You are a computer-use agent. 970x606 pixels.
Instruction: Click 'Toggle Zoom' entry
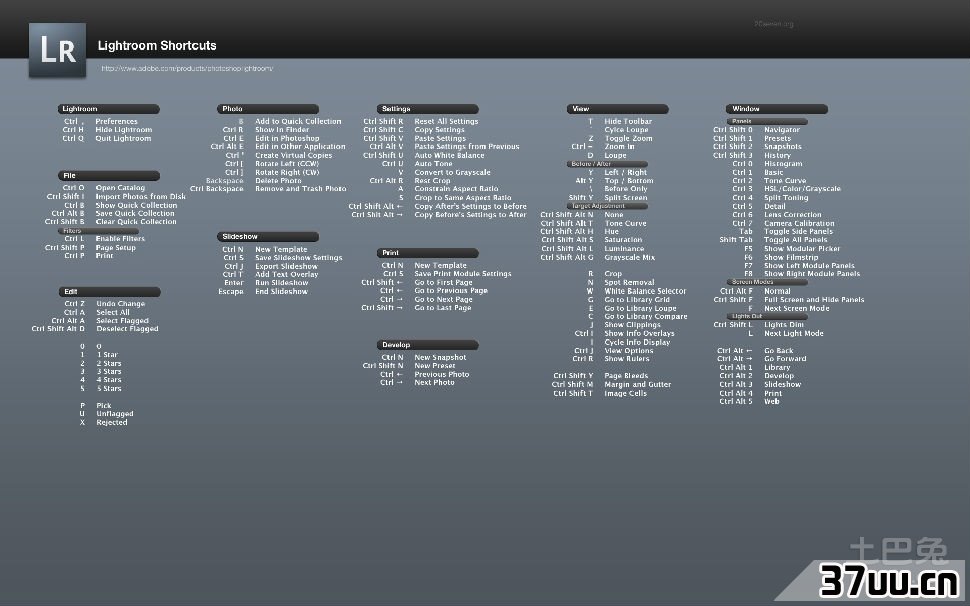(x=629, y=139)
